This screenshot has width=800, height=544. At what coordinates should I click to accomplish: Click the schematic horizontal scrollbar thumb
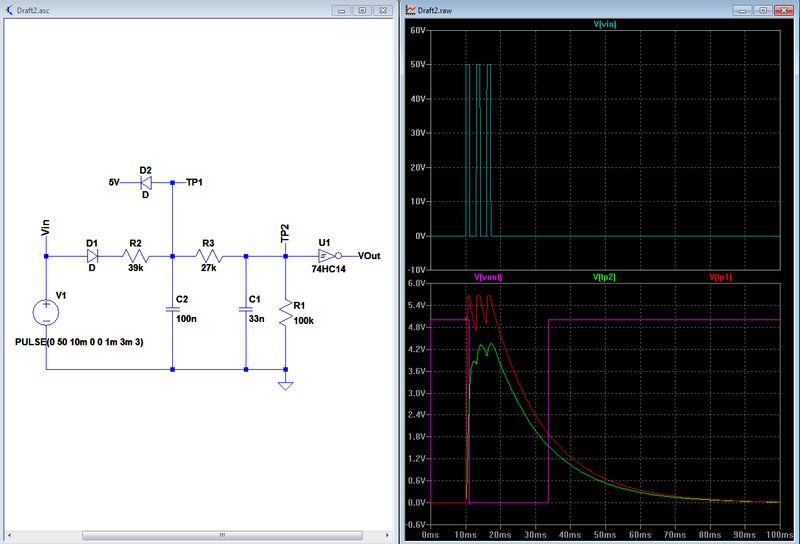pyautogui.click(x=222, y=535)
